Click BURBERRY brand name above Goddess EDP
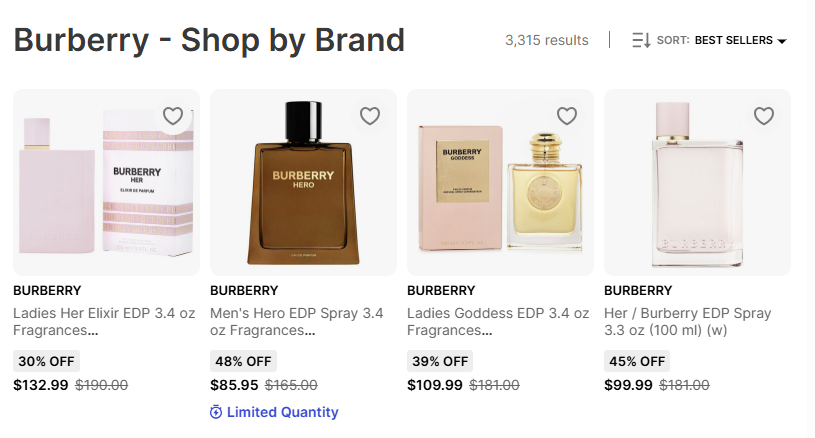Image resolution: width=815 pixels, height=438 pixels. pos(441,291)
